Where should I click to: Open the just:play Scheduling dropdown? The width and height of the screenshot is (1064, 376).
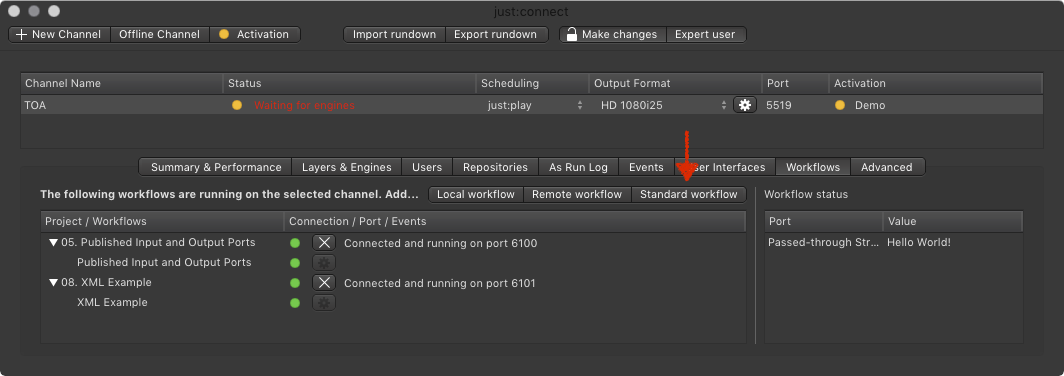click(534, 105)
